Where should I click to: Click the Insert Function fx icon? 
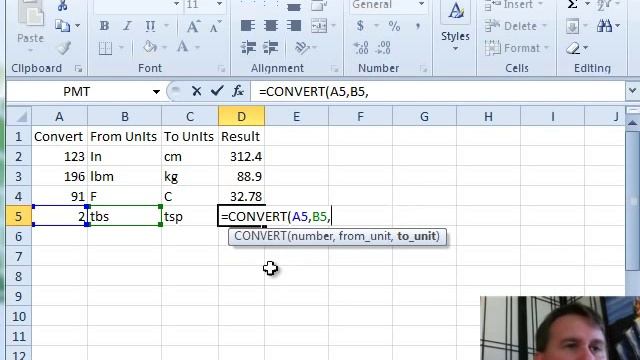[238, 91]
